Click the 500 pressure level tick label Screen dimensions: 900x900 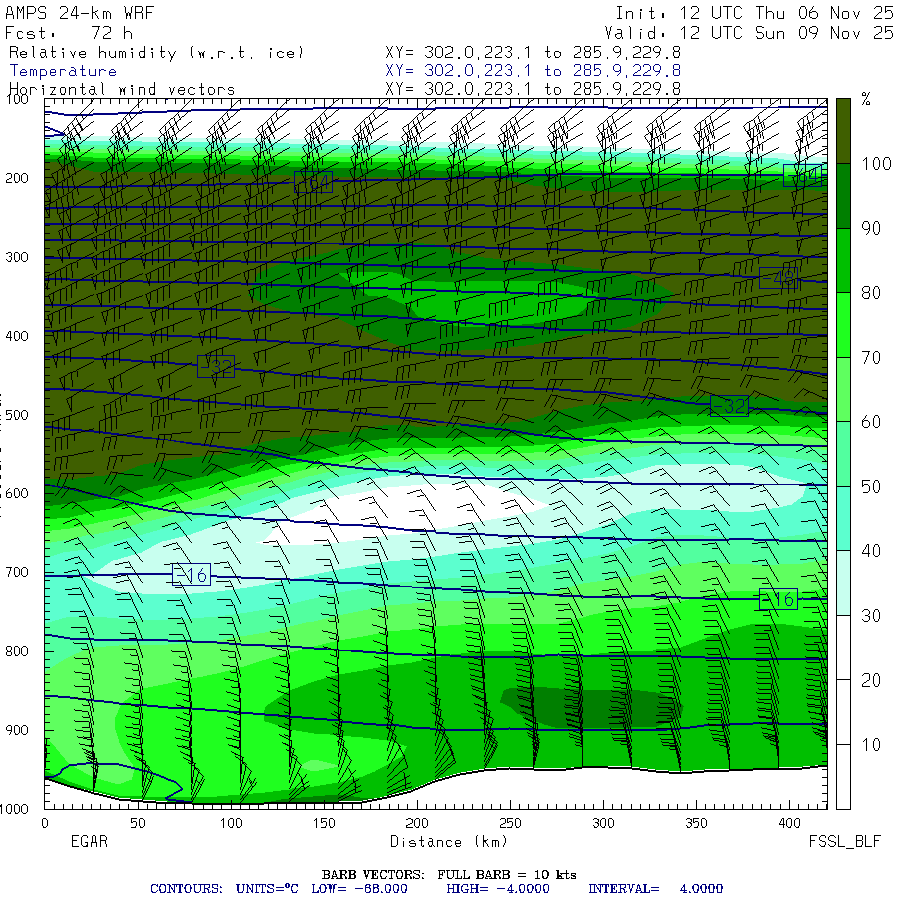(17, 415)
